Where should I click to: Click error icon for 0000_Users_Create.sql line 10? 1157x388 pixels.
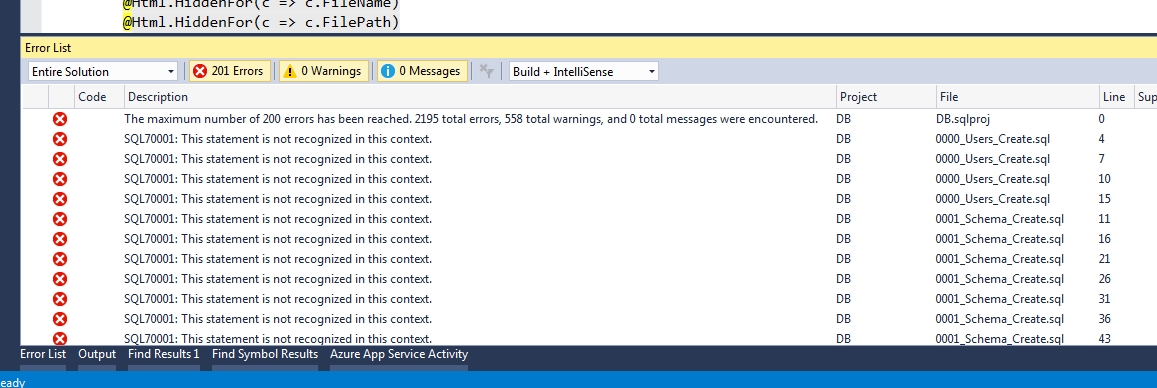coord(60,179)
